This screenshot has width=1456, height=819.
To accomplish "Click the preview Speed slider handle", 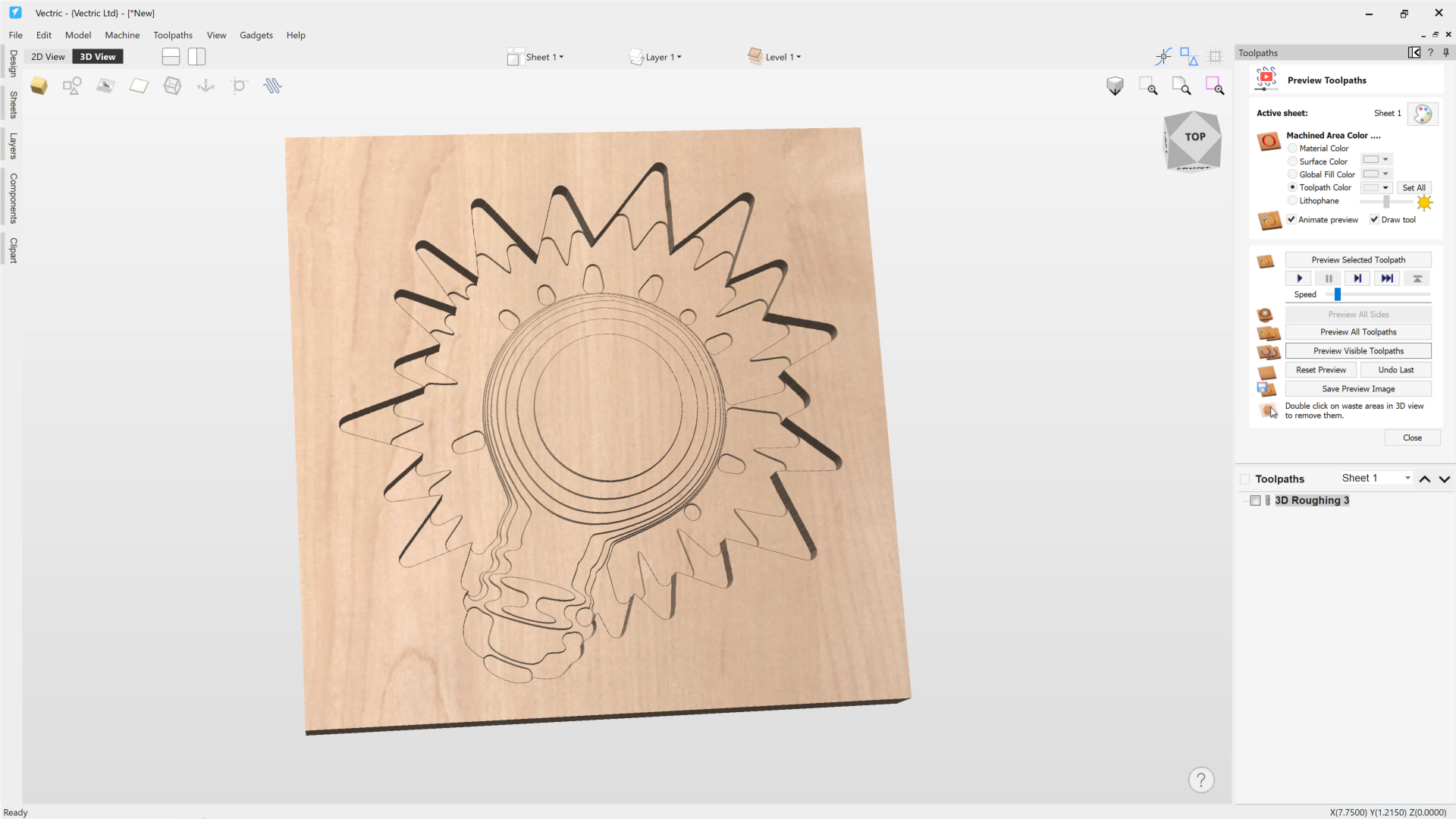I will [1338, 294].
